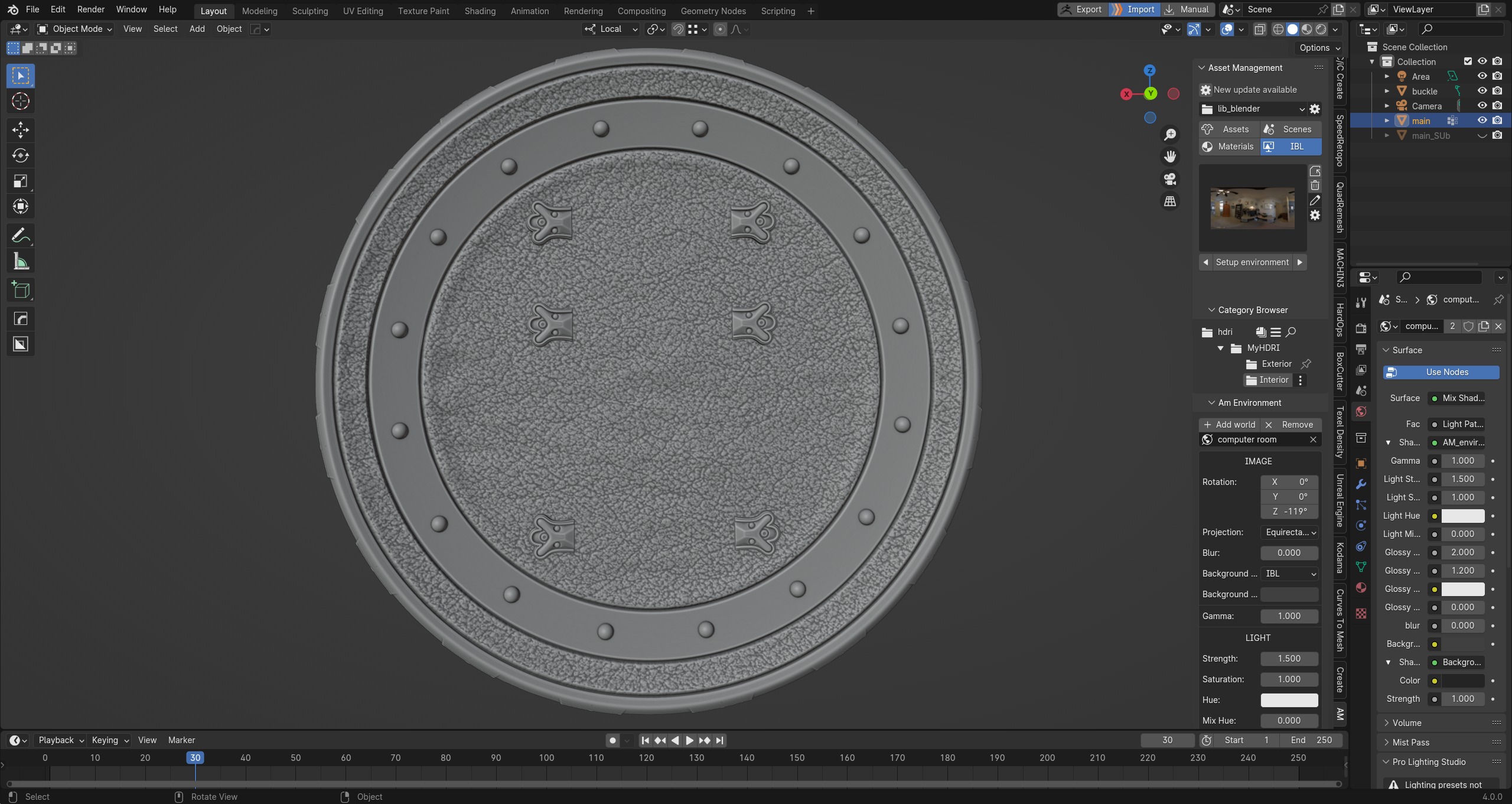Image resolution: width=1512 pixels, height=804 pixels.
Task: Open the Render menu
Action: 90,9
